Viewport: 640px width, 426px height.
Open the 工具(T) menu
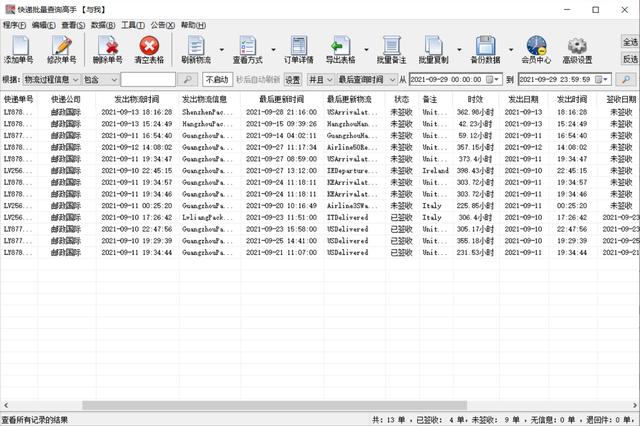click(x=133, y=25)
